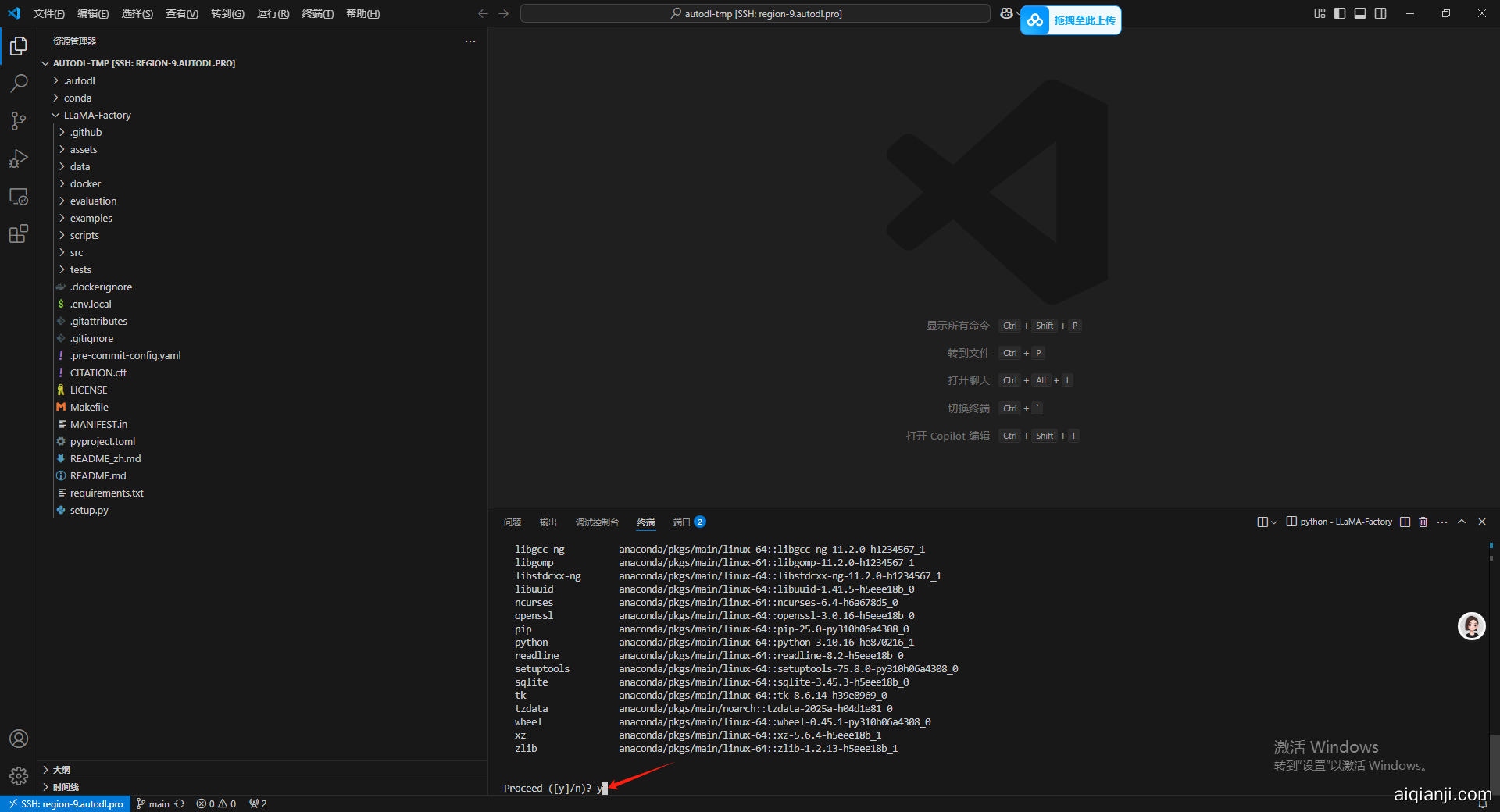This screenshot has width=1500, height=812.
Task: Click the main branch status item
Action: click(x=153, y=803)
